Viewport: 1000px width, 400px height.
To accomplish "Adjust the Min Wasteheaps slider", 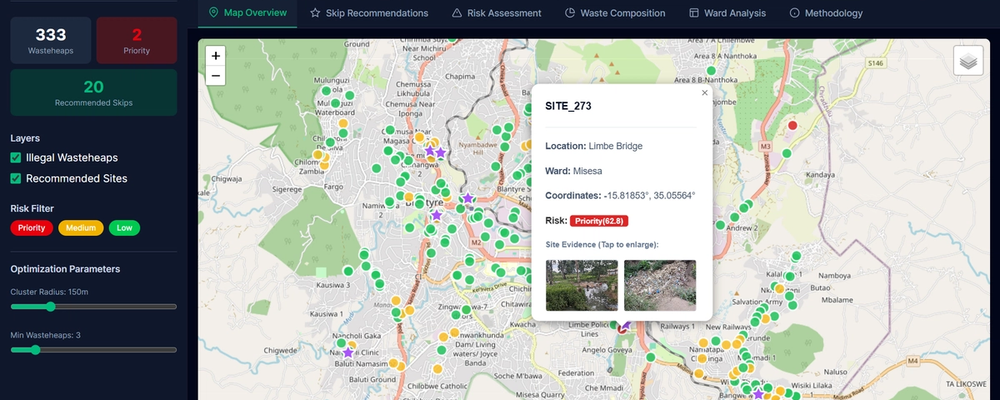I will coord(94,350).
